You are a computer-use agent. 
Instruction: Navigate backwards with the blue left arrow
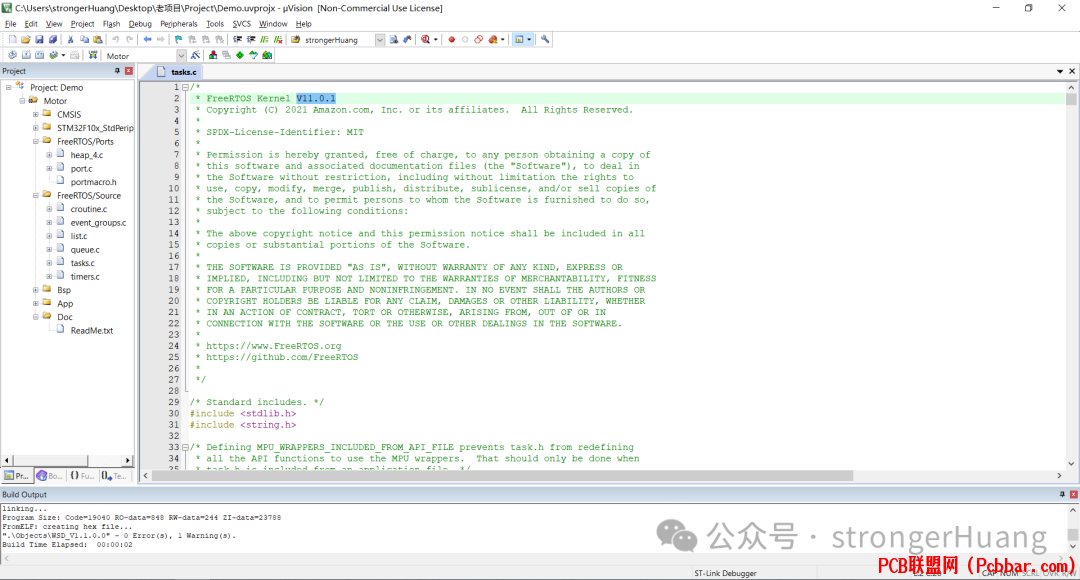coord(147,40)
